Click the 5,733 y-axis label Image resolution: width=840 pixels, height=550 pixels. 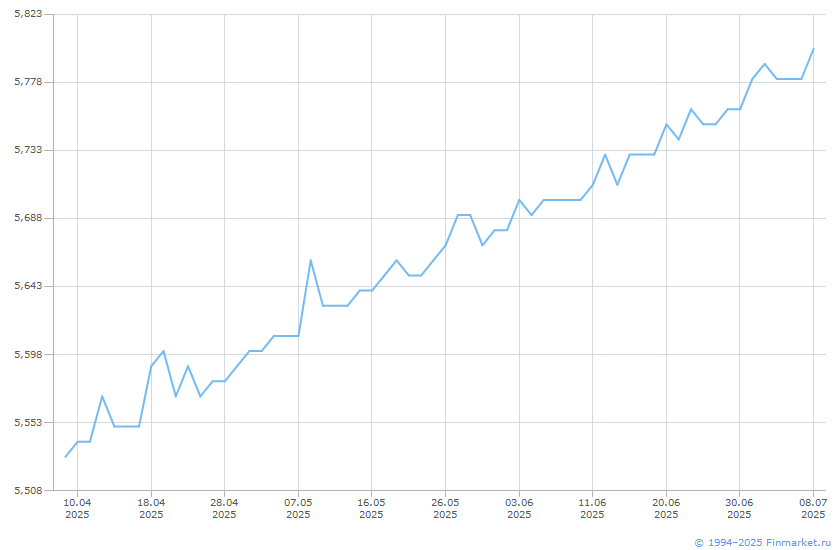pyautogui.click(x=28, y=150)
